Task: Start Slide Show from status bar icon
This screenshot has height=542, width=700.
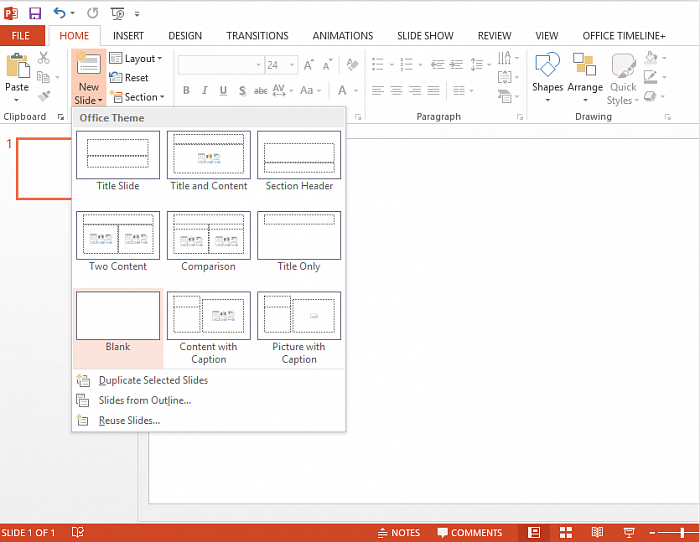Action: (628, 532)
